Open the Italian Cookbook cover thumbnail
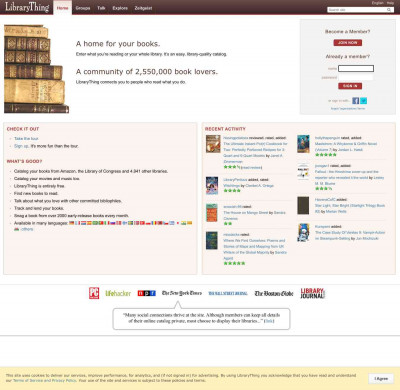The image size is (400, 390). [213, 144]
